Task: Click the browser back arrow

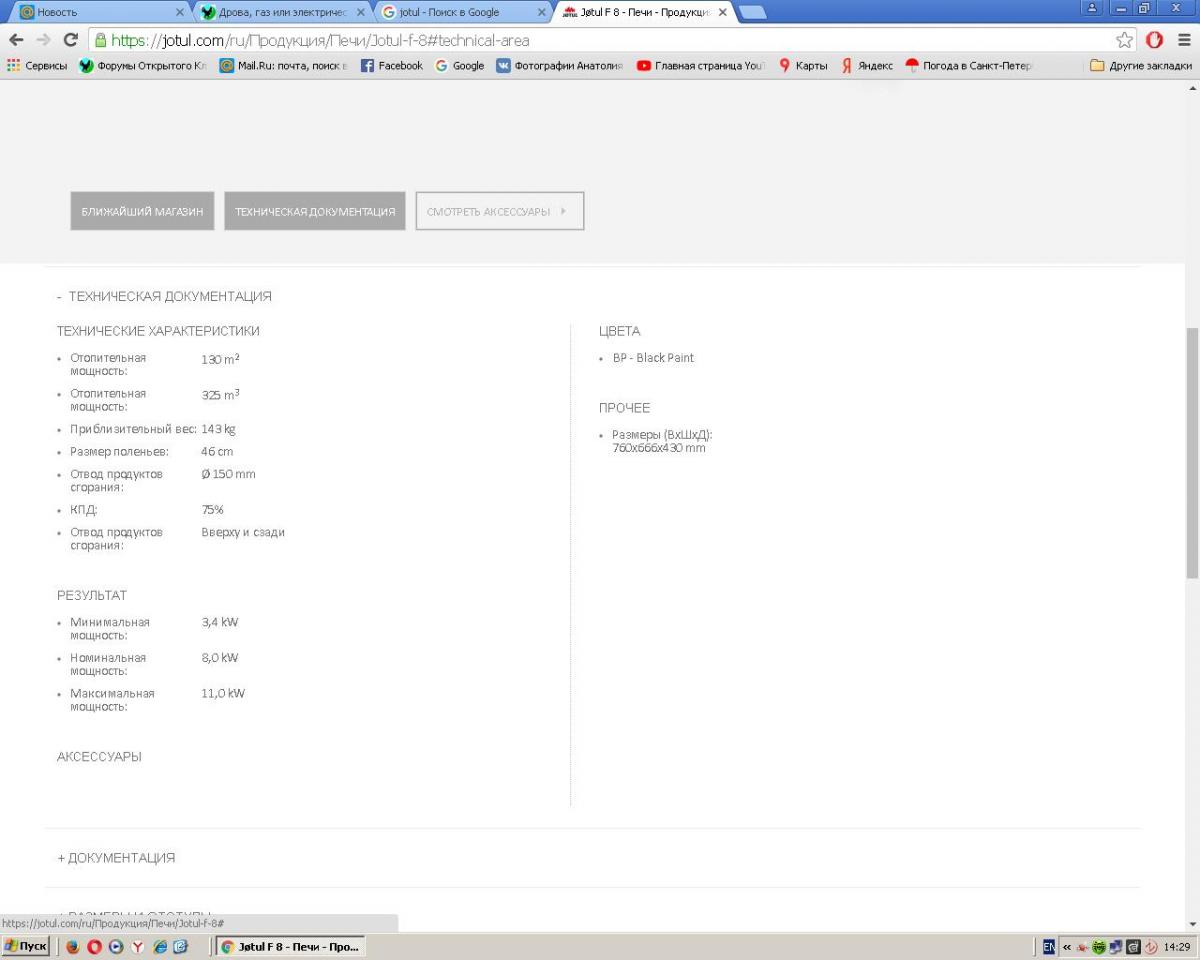Action: click(x=16, y=41)
